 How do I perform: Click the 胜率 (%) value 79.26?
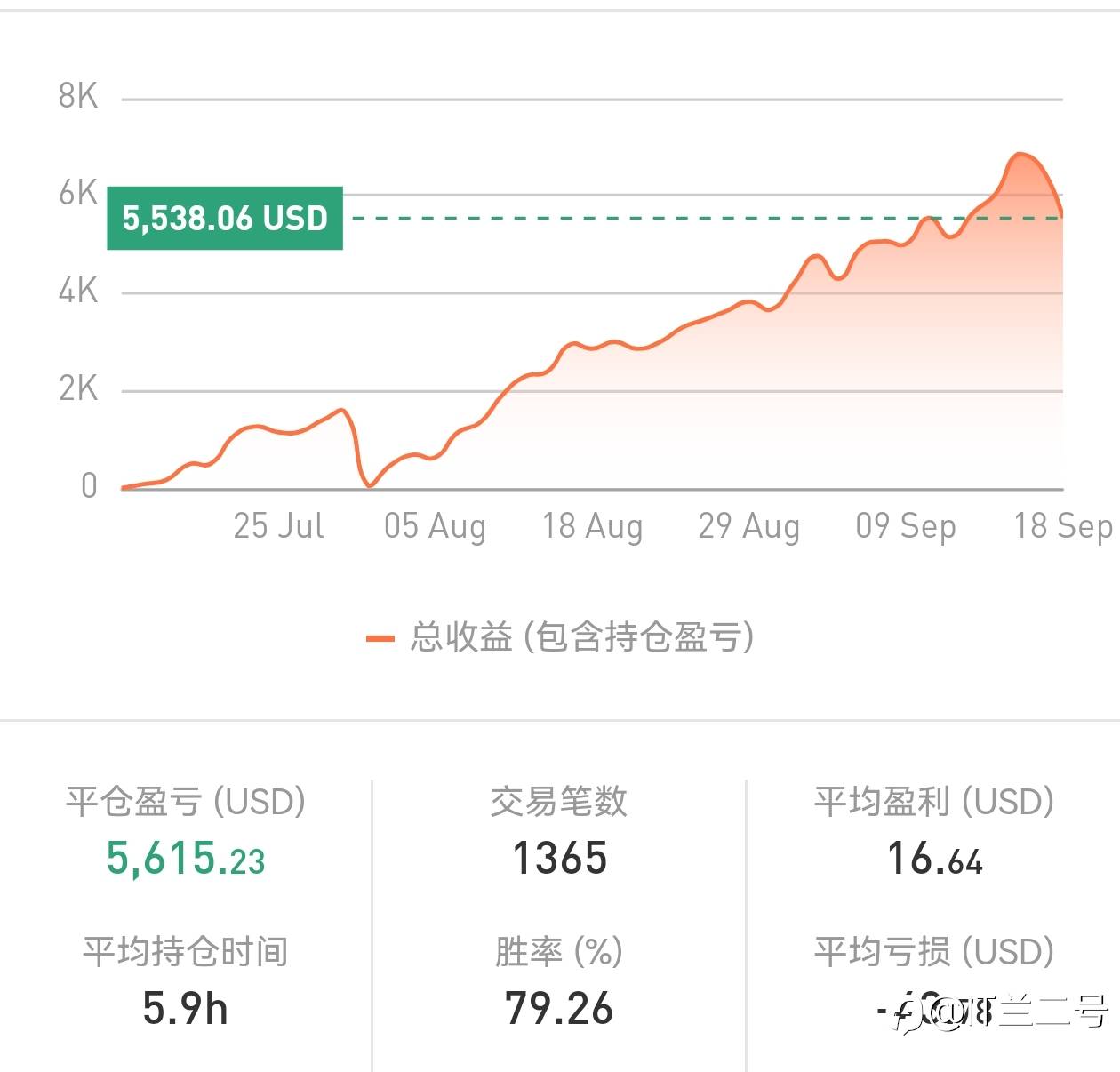[559, 1009]
